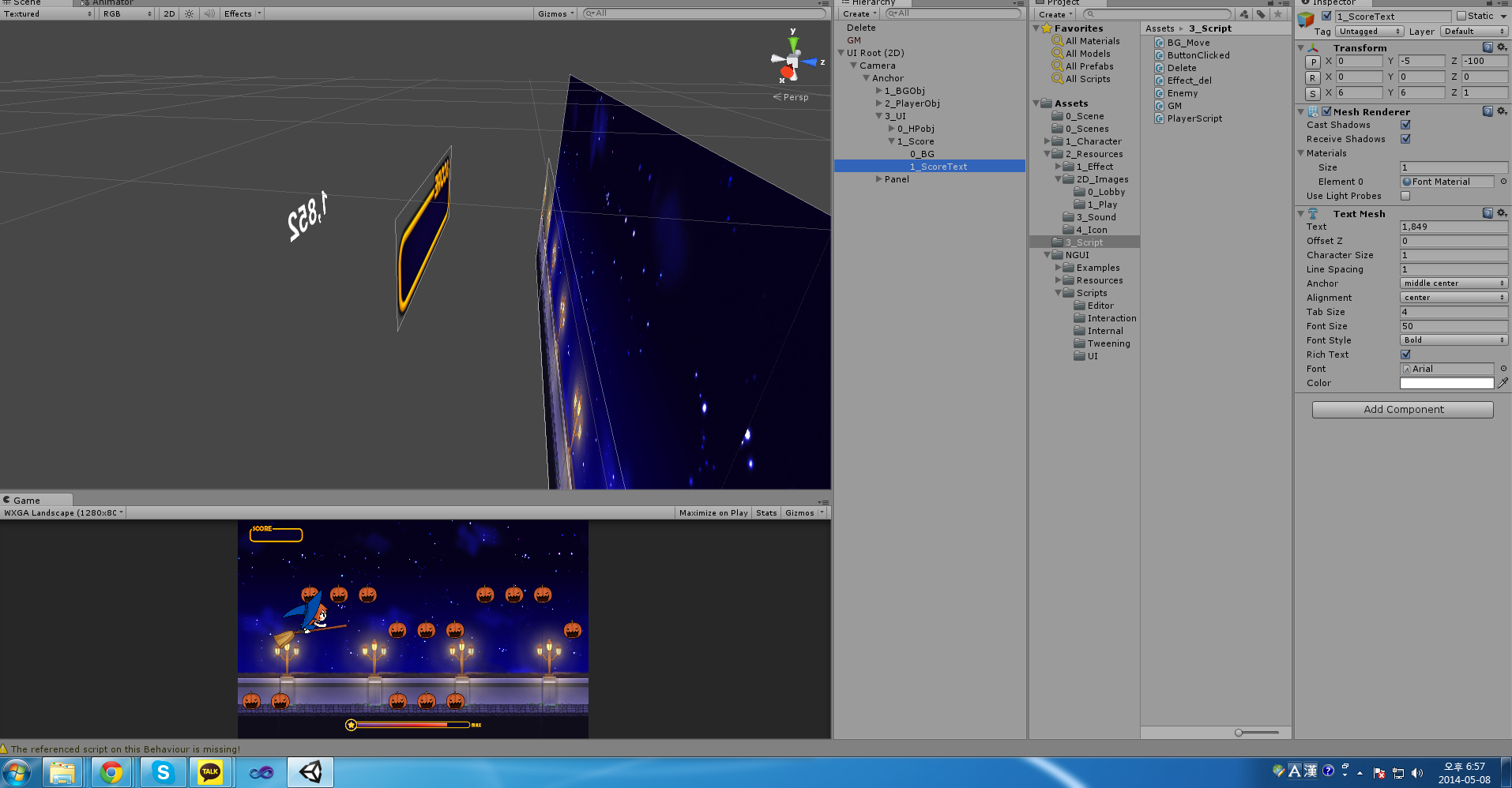Click the Effect_del C# script icon
This screenshot has height=788, width=1512.
click(1159, 81)
